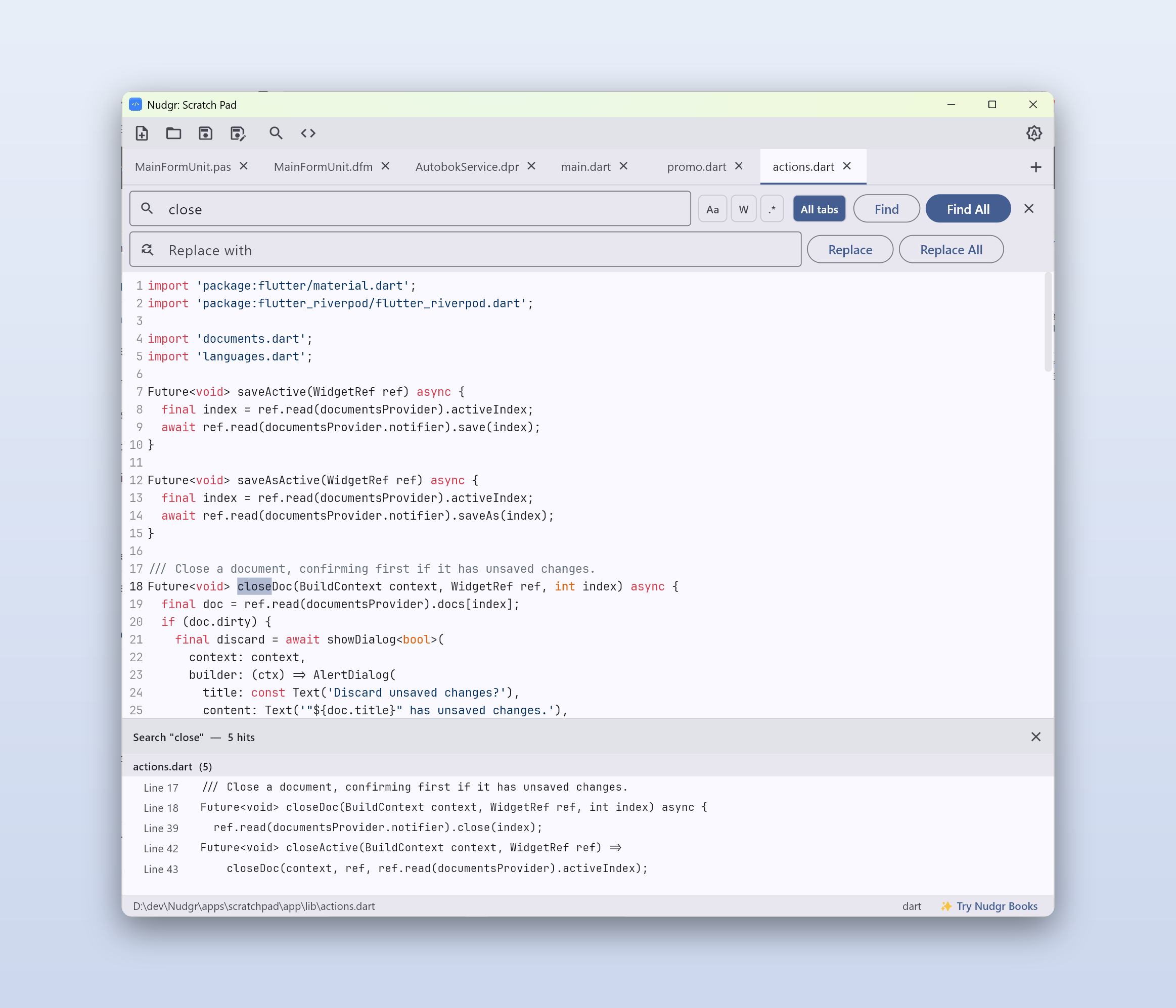Click the Find All button
1176x1008 pixels.
(968, 209)
